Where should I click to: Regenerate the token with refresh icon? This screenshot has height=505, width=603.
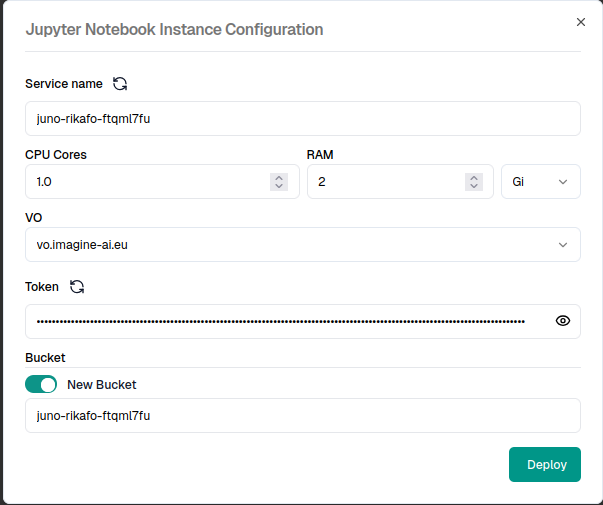pyautogui.click(x=77, y=287)
